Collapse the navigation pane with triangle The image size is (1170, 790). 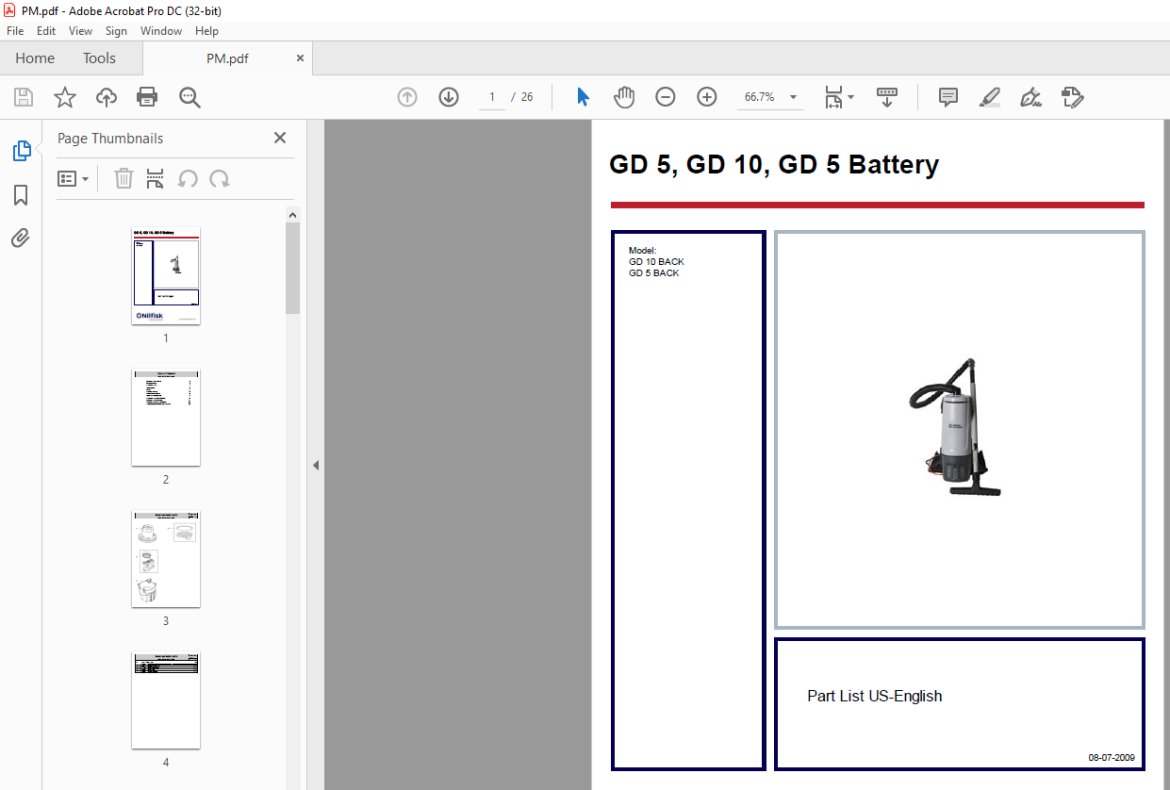point(316,465)
